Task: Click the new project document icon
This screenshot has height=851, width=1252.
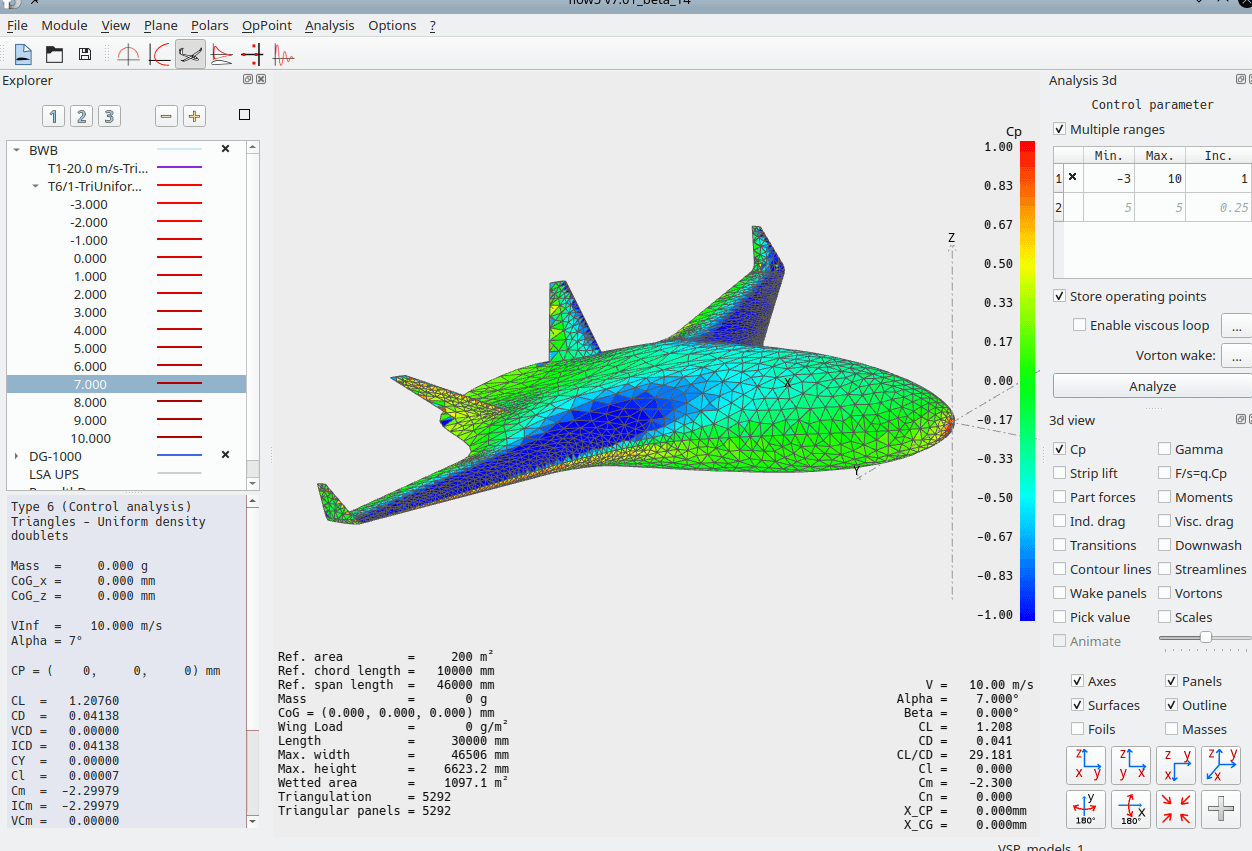Action: [23, 55]
